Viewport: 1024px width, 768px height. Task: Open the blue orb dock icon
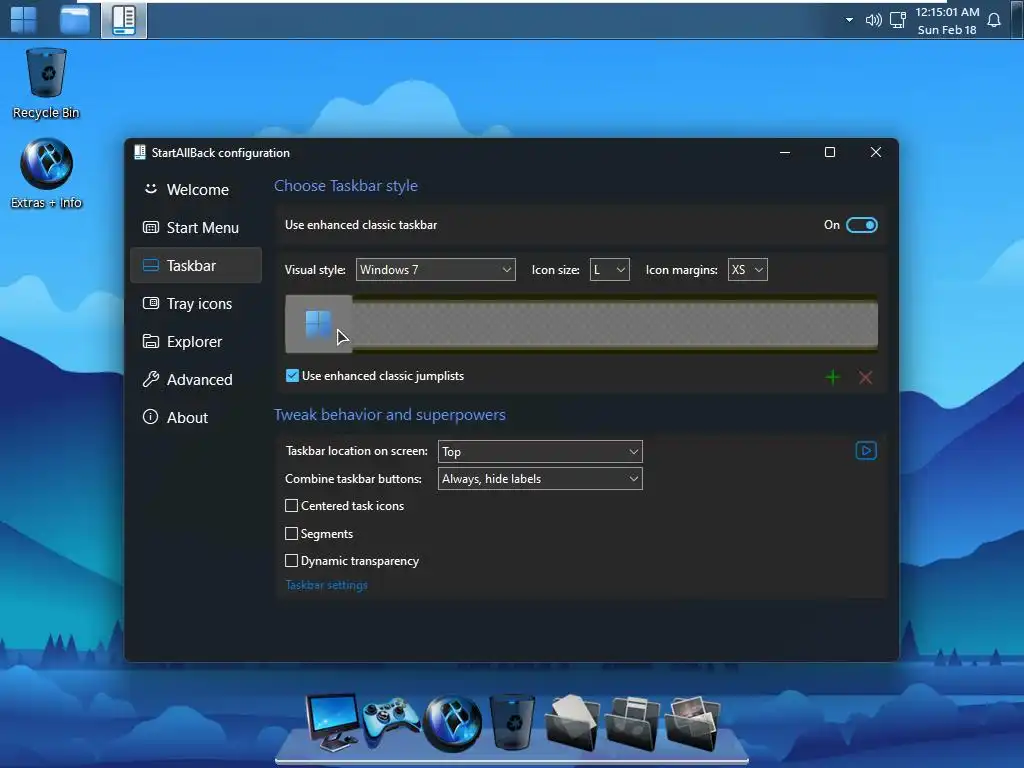453,723
